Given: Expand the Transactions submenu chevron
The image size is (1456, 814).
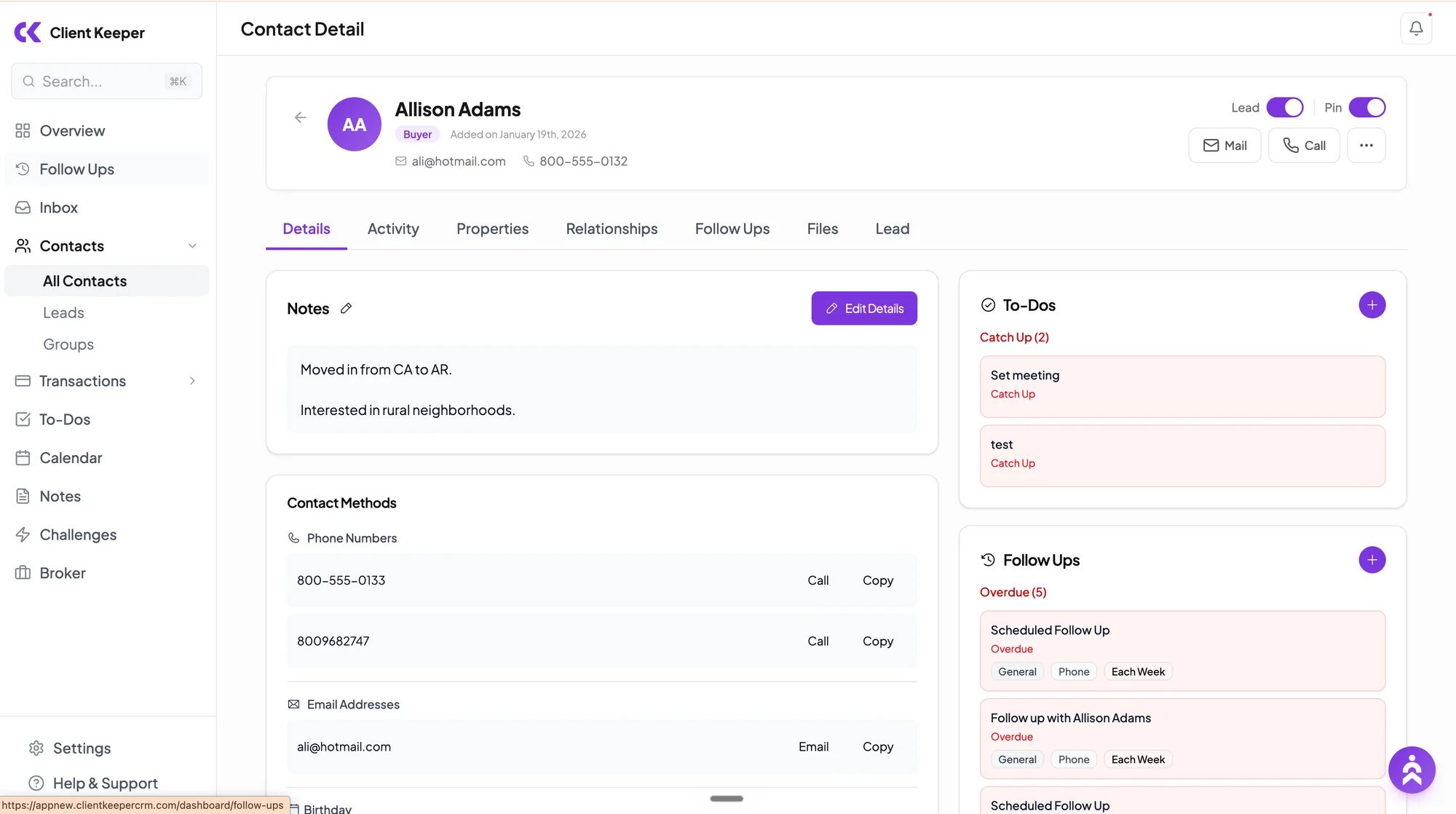Looking at the screenshot, I should pyautogui.click(x=192, y=381).
